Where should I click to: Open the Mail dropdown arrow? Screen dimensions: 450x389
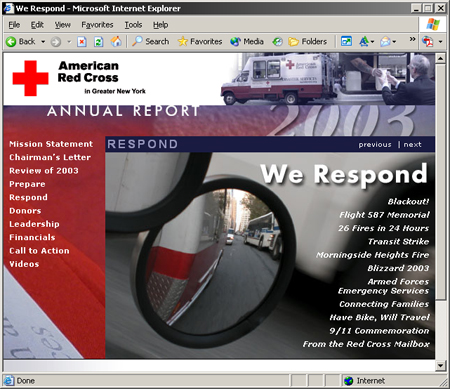pyautogui.click(x=394, y=42)
